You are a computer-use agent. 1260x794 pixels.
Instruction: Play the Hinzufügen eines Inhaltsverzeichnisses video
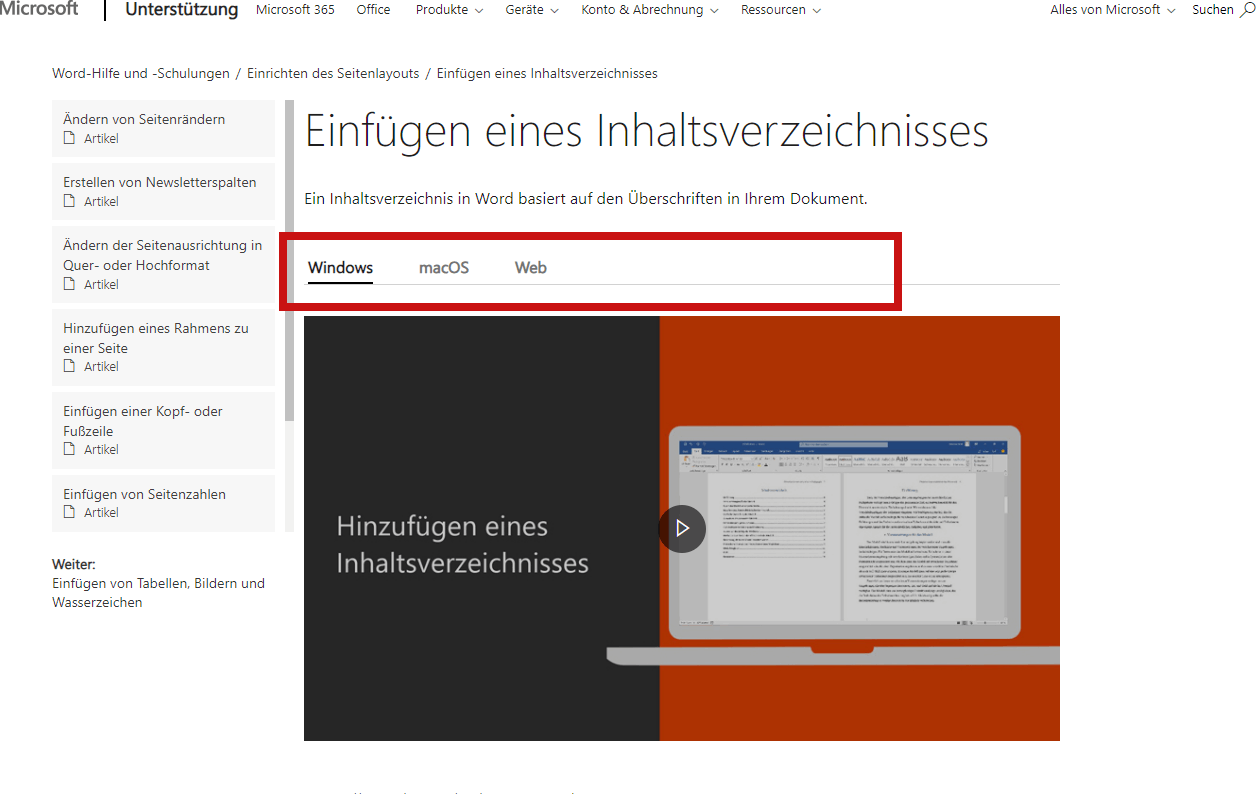(x=682, y=528)
